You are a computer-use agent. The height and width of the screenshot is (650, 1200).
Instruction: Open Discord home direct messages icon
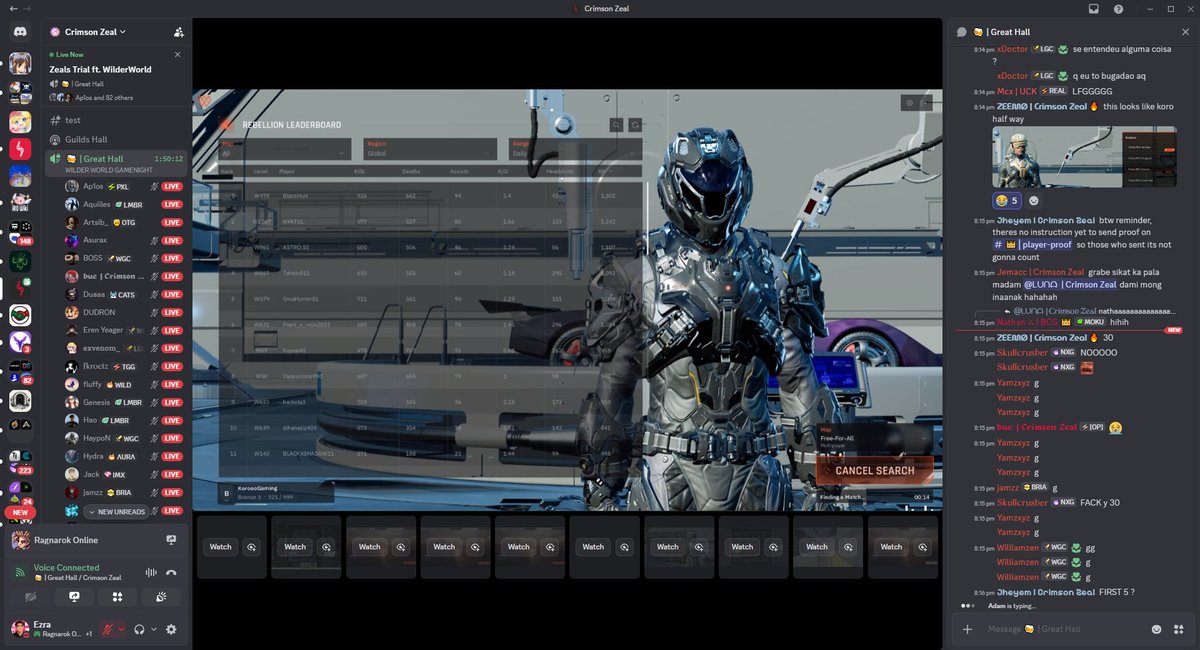[20, 32]
